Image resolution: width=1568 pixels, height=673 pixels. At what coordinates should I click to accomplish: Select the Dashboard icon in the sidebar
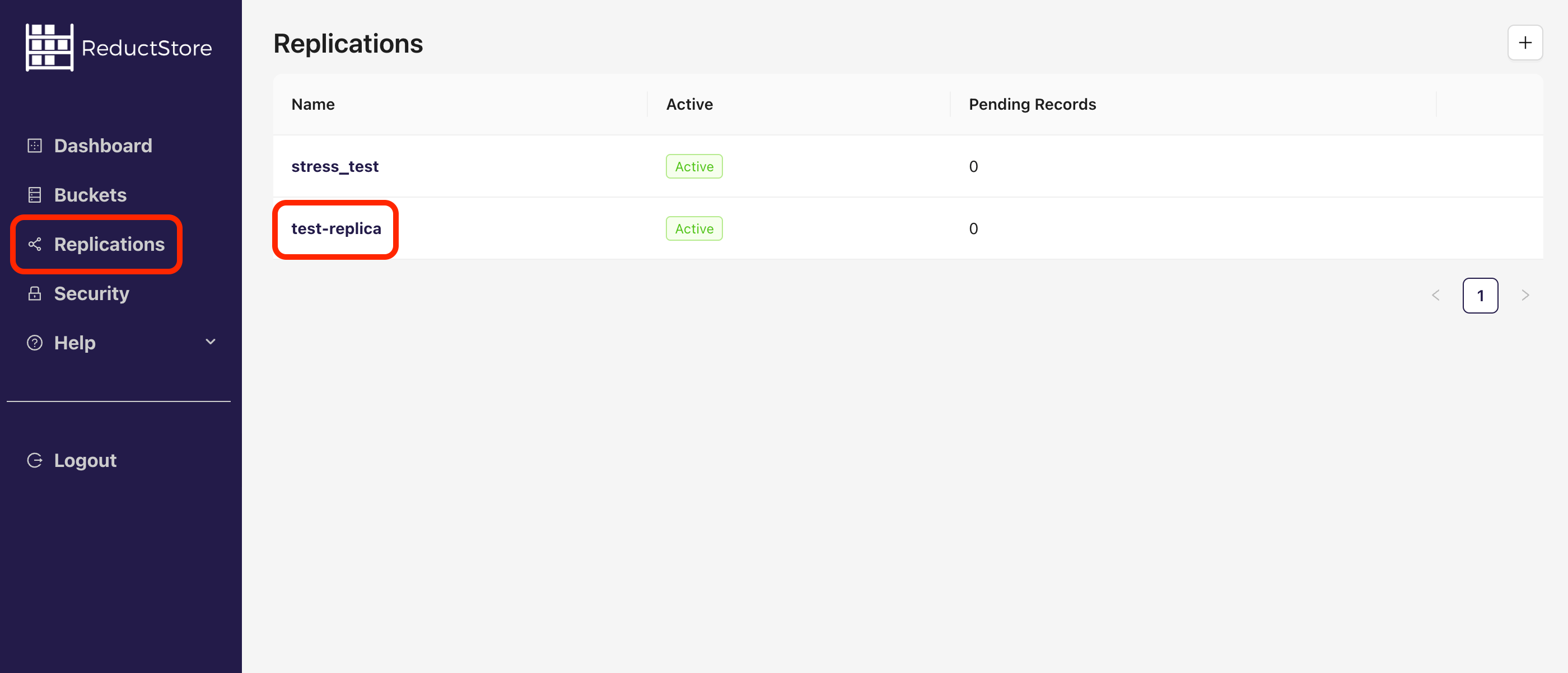point(35,145)
